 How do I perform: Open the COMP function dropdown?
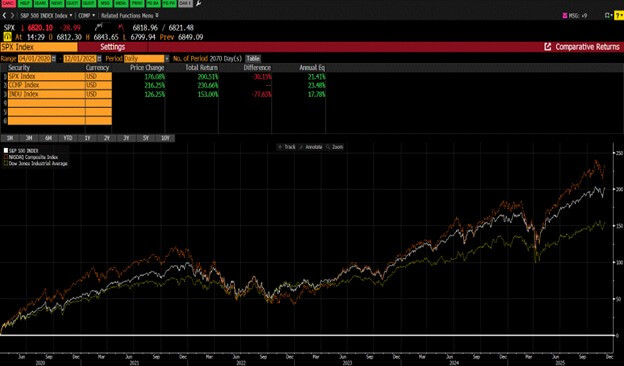pos(86,16)
